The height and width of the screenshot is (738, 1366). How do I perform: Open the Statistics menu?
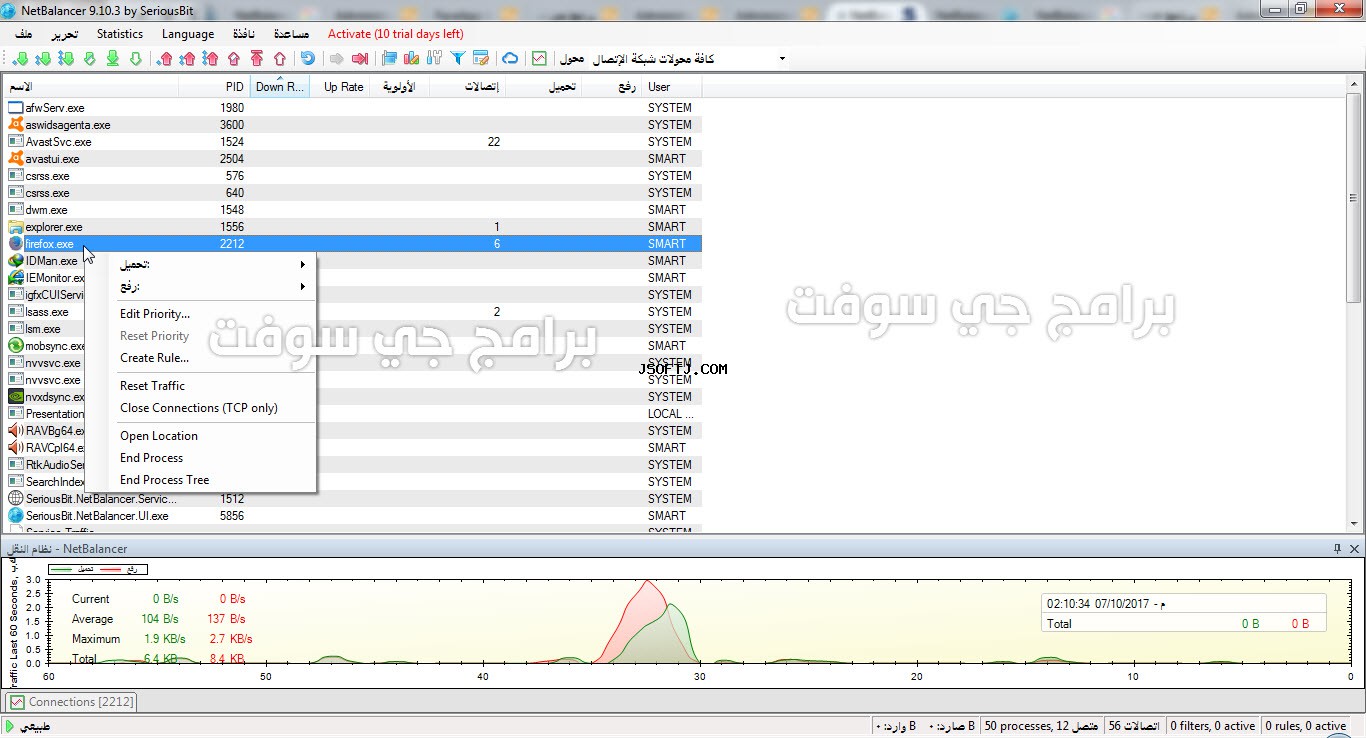tap(120, 34)
